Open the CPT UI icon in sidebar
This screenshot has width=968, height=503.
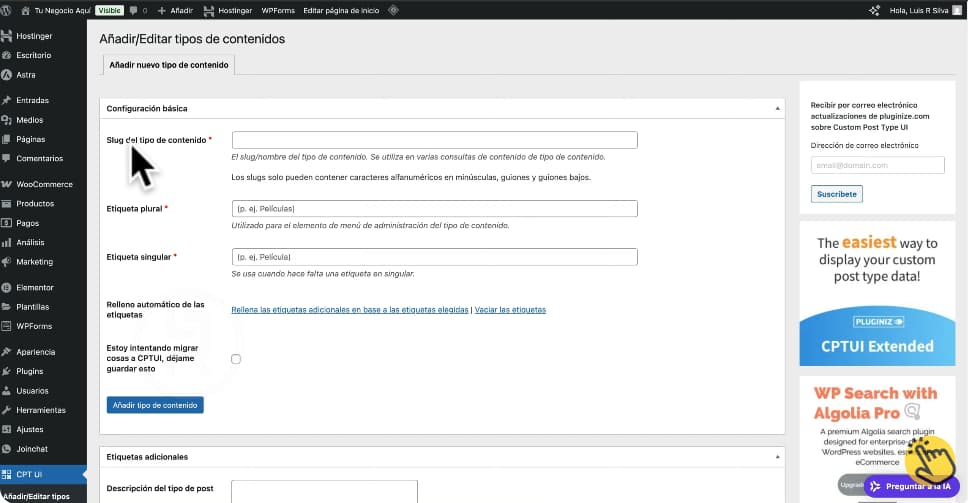click(7, 475)
